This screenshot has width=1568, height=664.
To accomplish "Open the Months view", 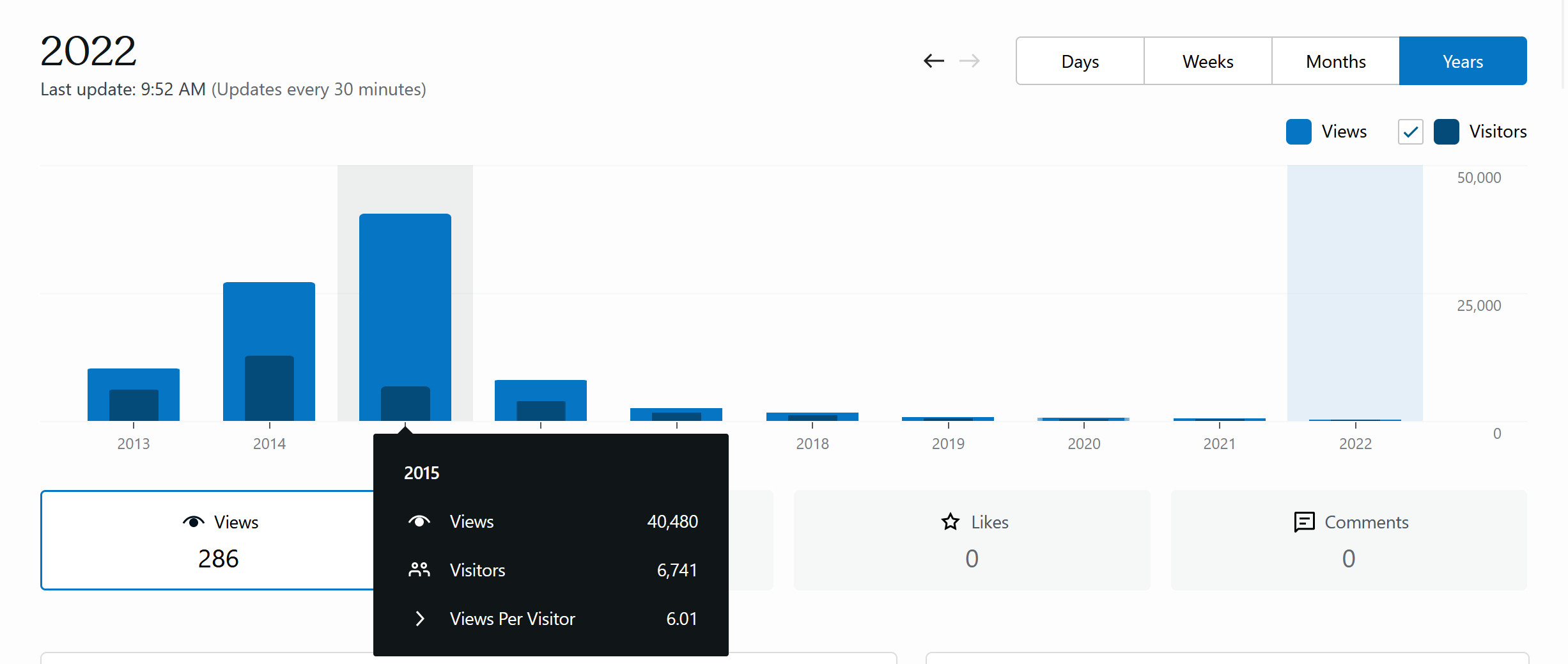I will coord(1335,61).
